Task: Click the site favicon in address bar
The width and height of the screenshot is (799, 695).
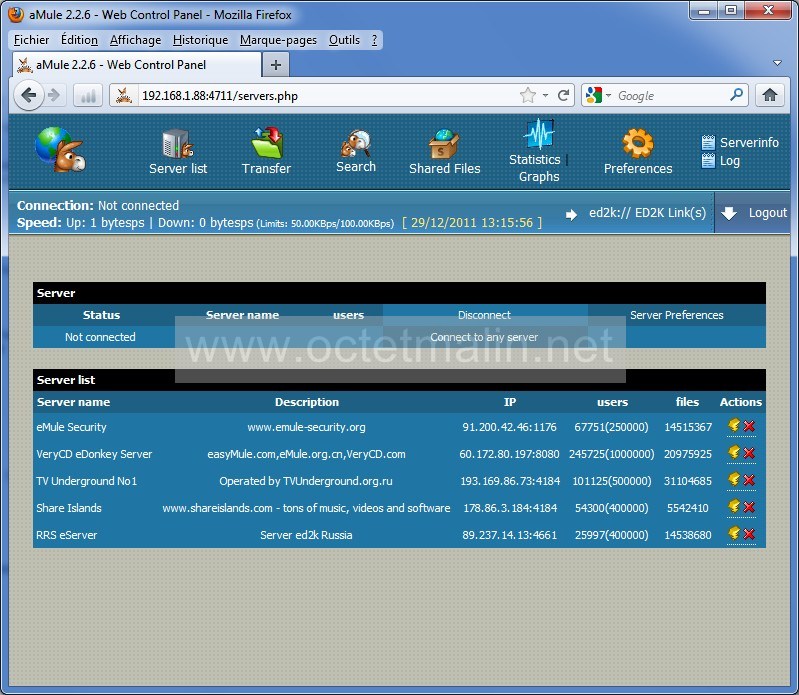Action: pyautogui.click(x=124, y=95)
